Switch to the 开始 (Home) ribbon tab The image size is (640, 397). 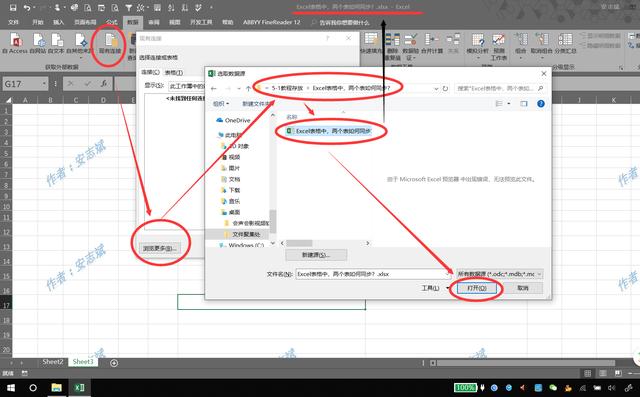click(x=38, y=22)
